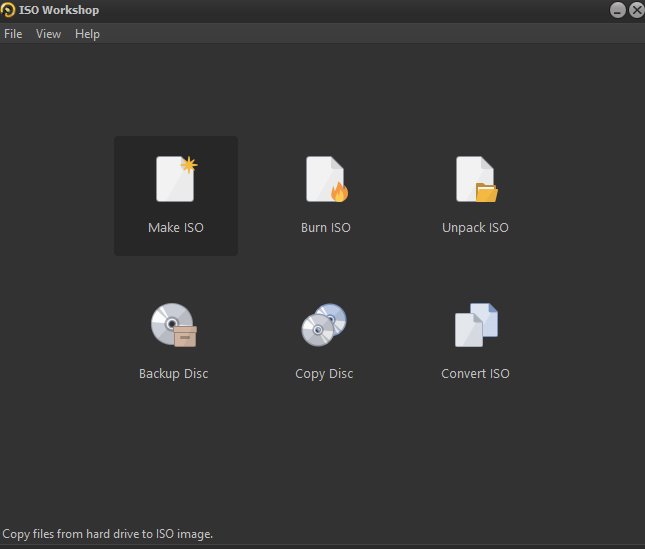The width and height of the screenshot is (645, 549).
Task: Click the Convert ISO documents icon
Action: [476, 325]
